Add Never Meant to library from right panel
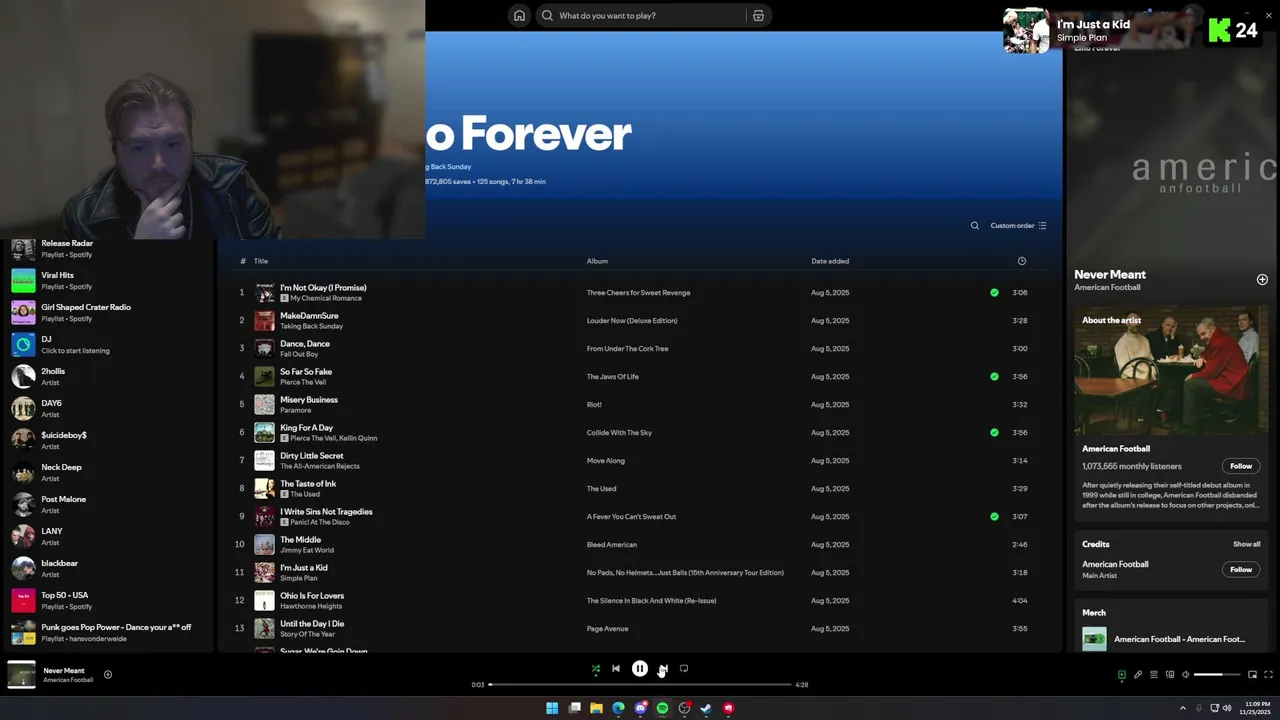Image resolution: width=1280 pixels, height=720 pixels. (x=1262, y=280)
